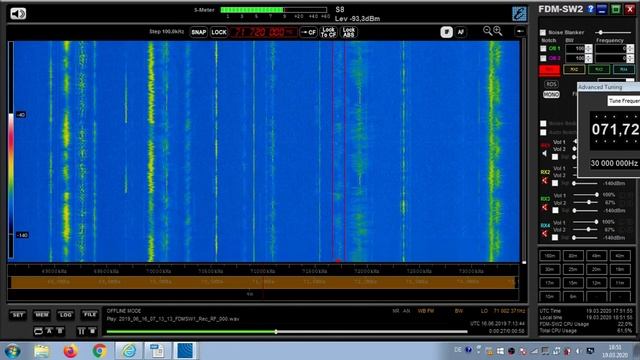640x360 pixels.
Task: Click the Tune Frequency field in Advanced Tuning
Action: click(624, 101)
